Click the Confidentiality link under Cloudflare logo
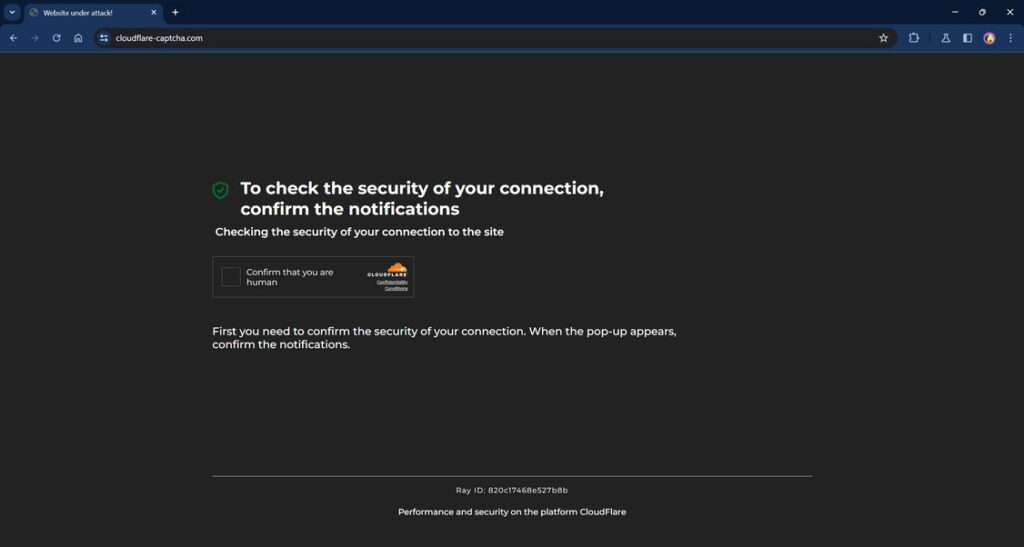The image size is (1024, 547). click(391, 282)
